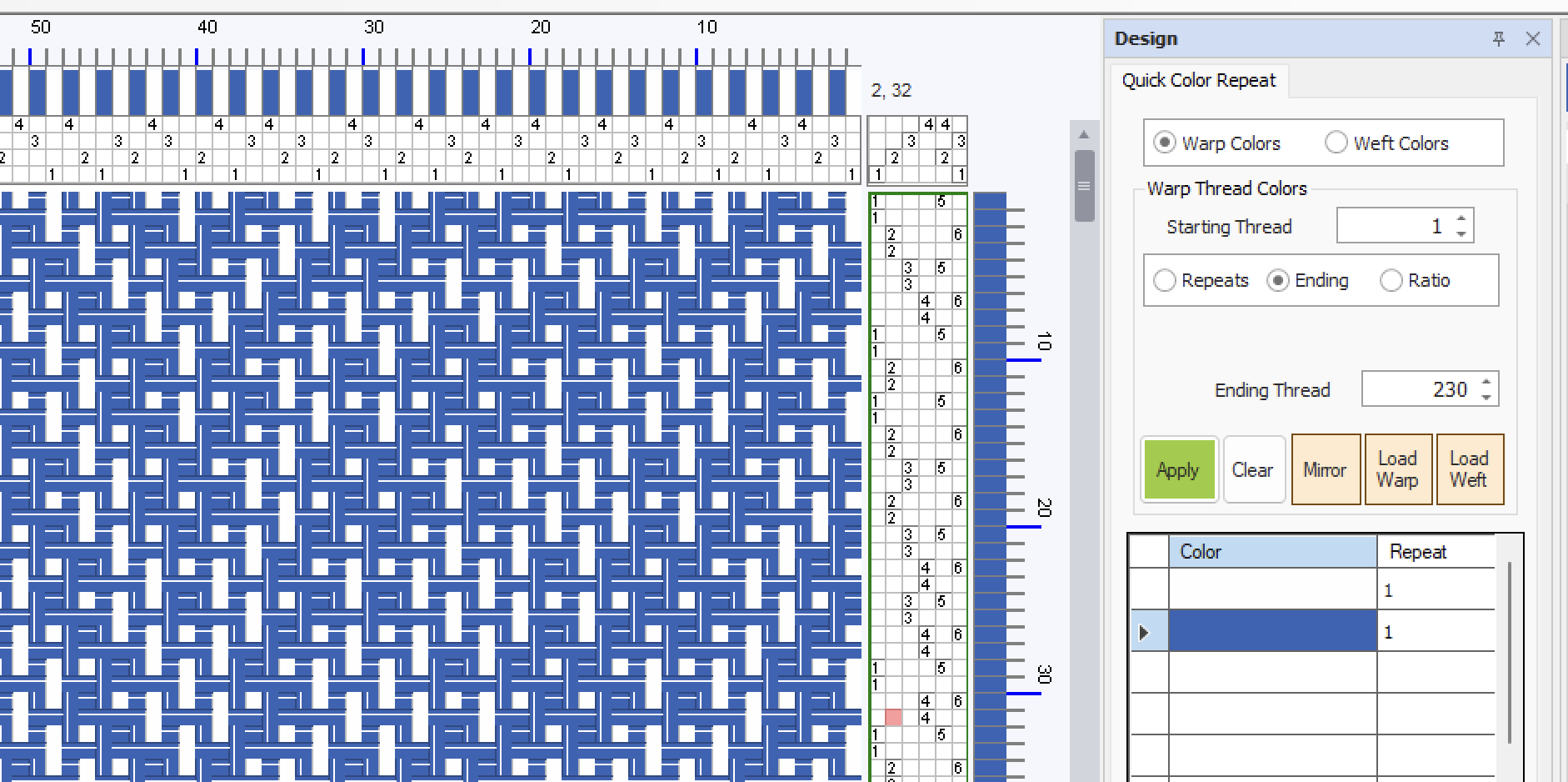The width and height of the screenshot is (1568, 782).
Task: Open the Quick Color Repeat tab
Action: click(x=1198, y=80)
